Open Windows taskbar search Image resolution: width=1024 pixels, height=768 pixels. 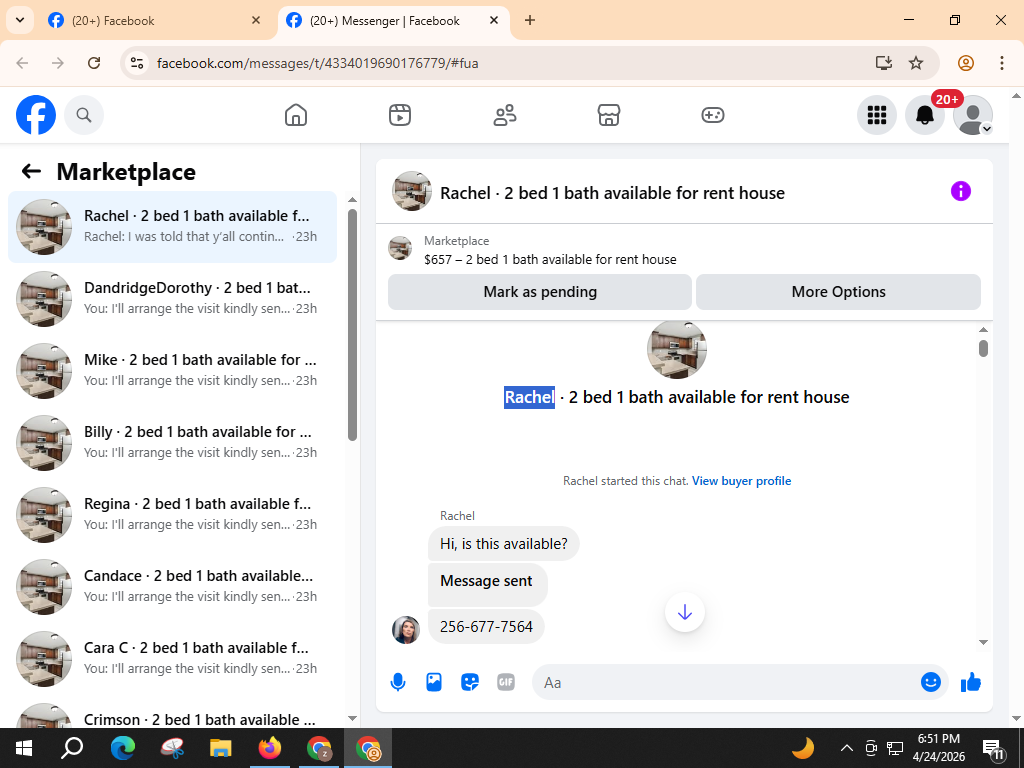pyautogui.click(x=72, y=748)
